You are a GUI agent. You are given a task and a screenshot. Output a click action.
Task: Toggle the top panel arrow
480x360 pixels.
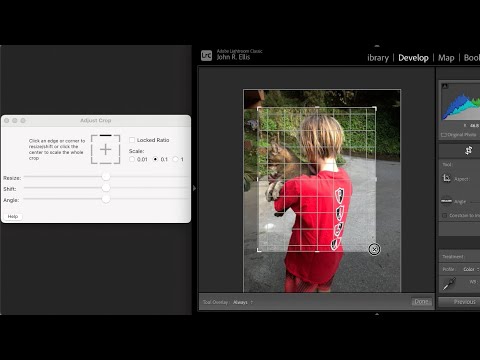(377, 46)
